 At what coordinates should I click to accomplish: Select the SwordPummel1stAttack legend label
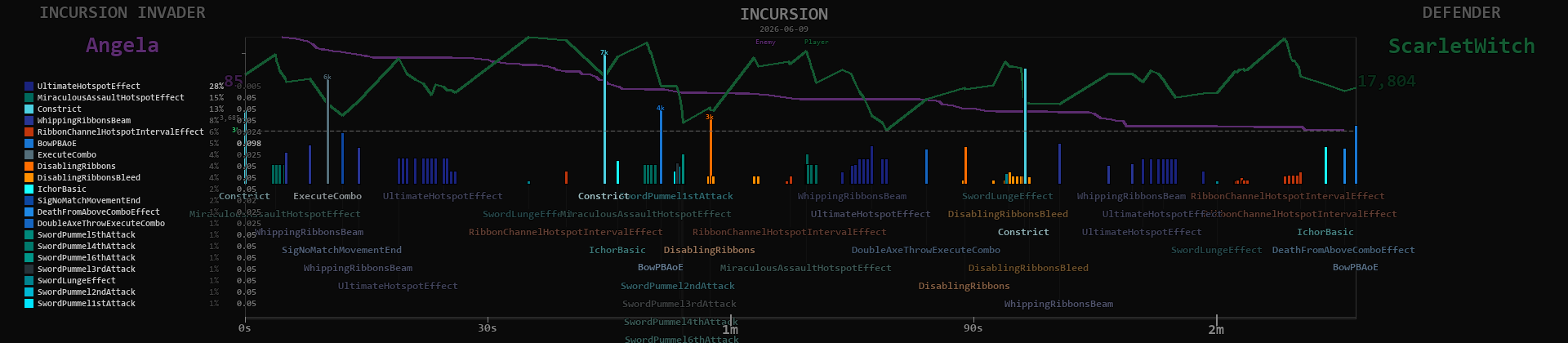[x=87, y=303]
